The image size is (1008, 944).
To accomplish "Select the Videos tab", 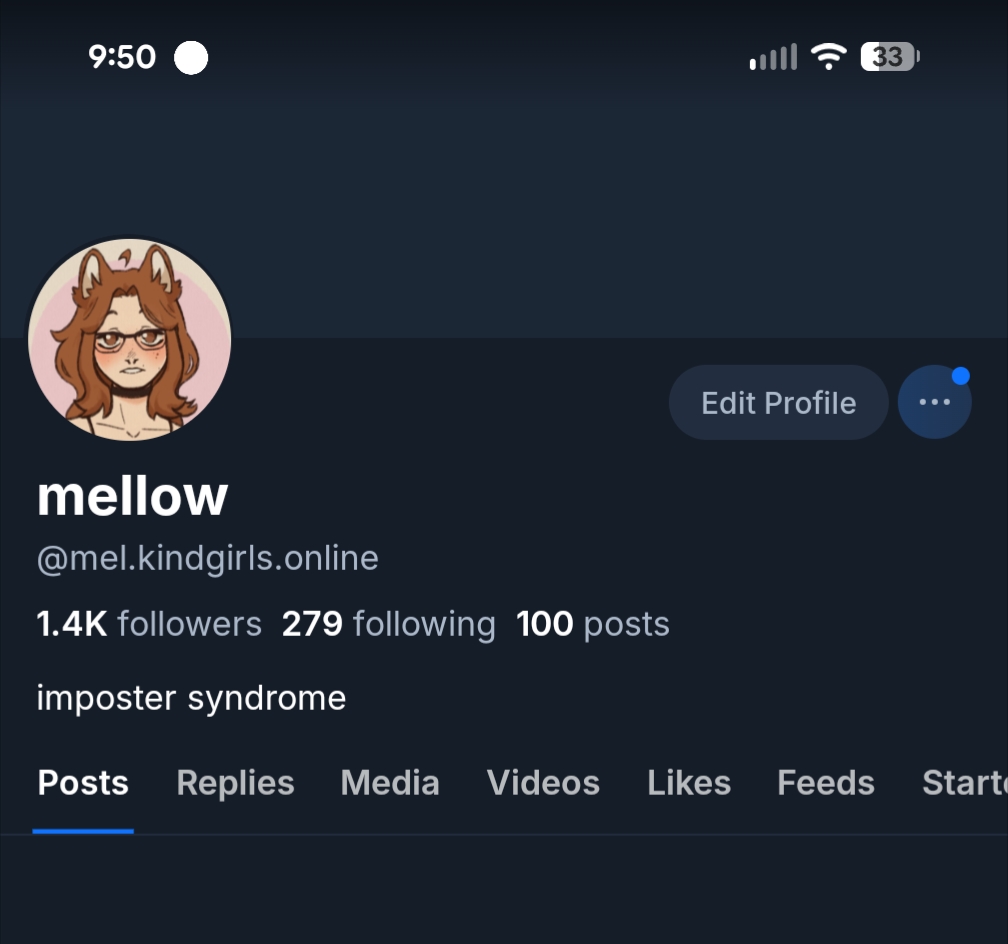I will (543, 783).
